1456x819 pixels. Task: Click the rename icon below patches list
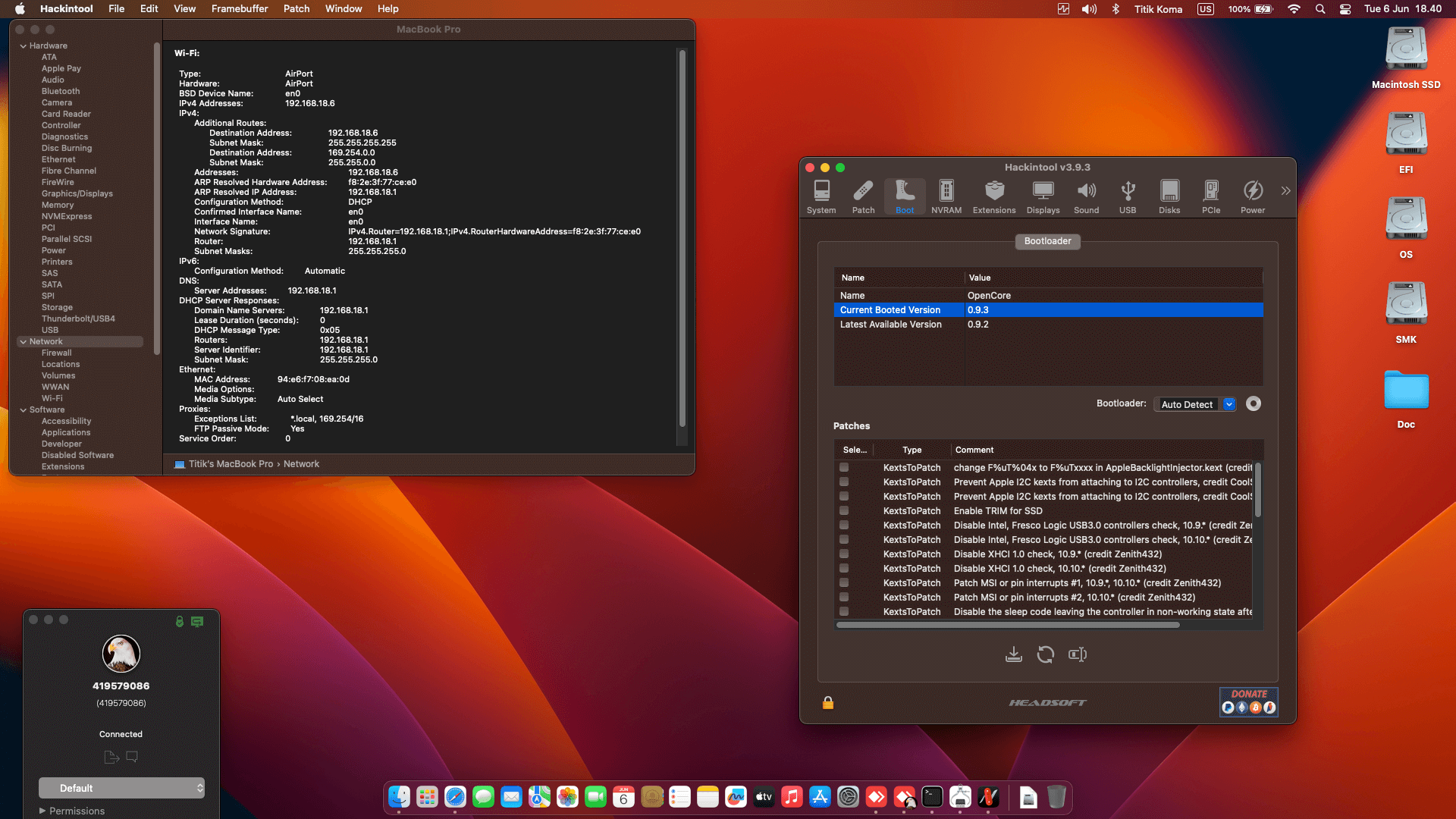point(1078,654)
